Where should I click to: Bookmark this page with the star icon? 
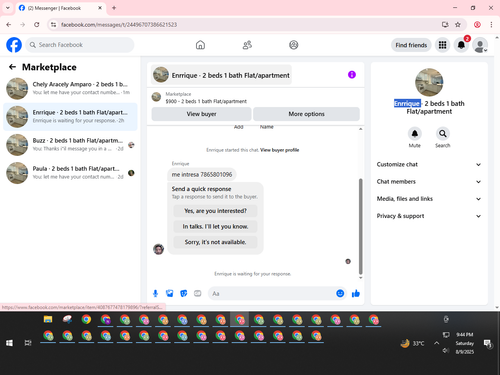[458, 24]
